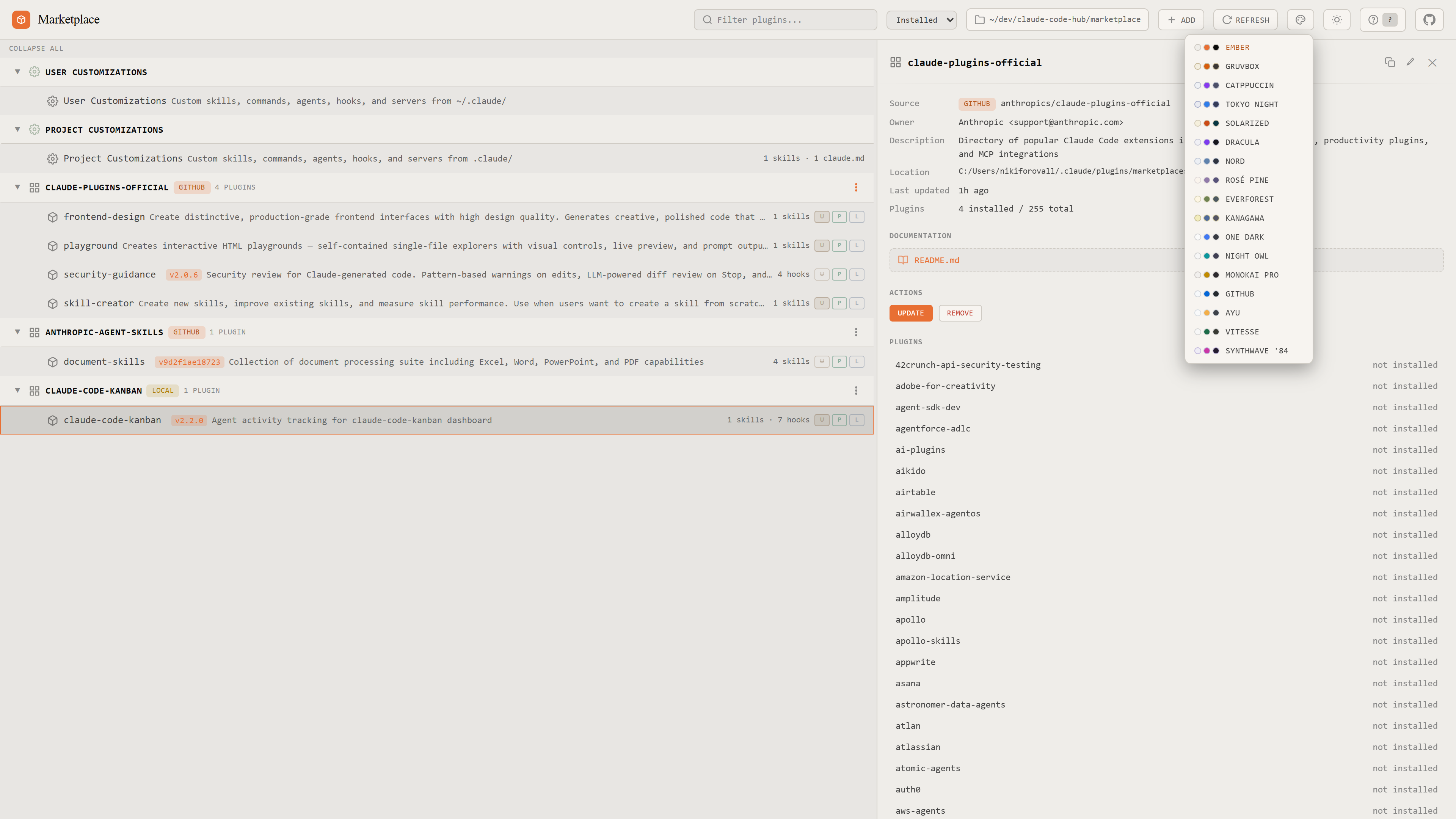Collapse the claude-code-kanban group
Viewport: 1456px width, 819px height.
17,390
